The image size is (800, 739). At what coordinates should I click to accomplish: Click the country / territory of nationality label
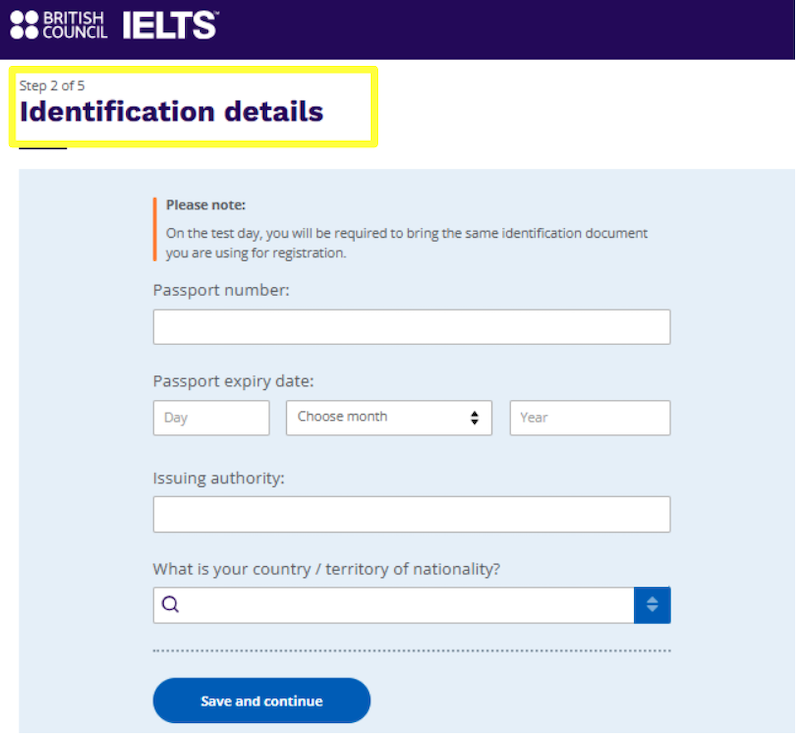coord(327,569)
